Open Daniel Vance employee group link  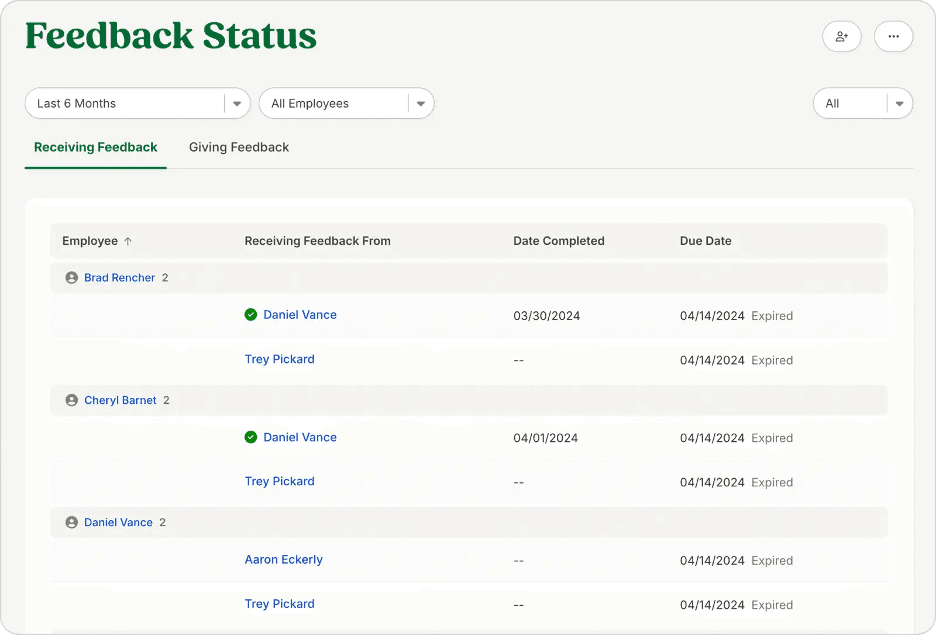tap(118, 523)
